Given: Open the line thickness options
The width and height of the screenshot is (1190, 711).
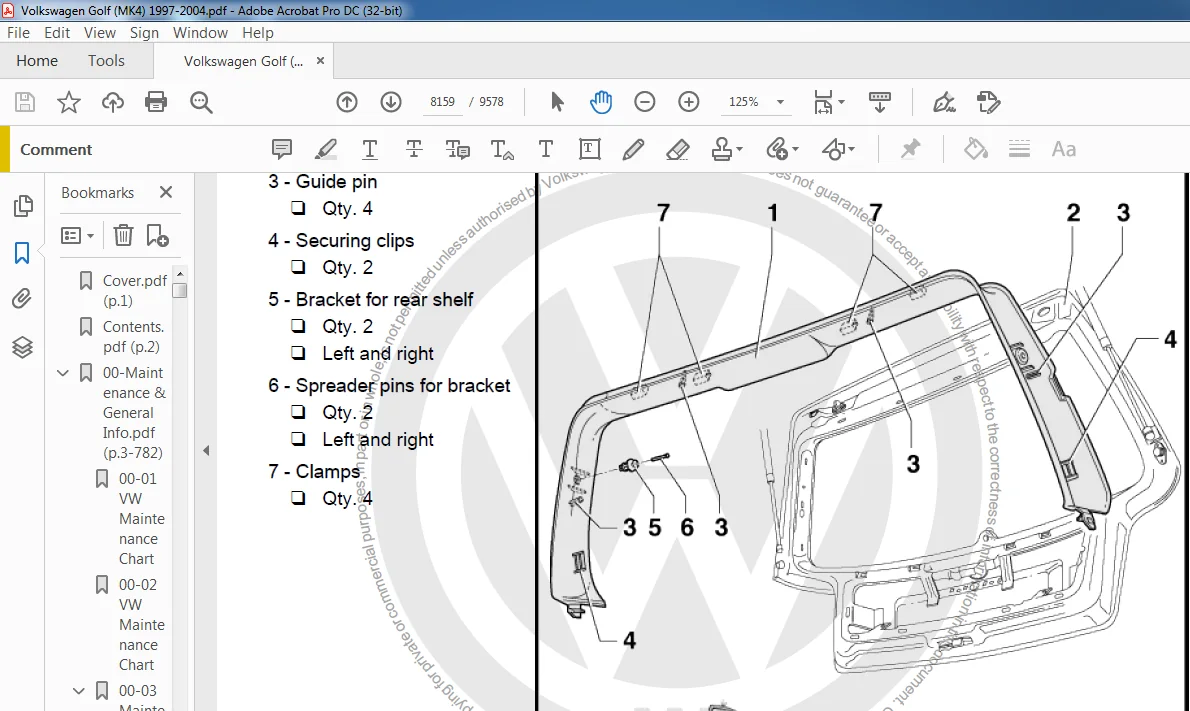Looking at the screenshot, I should click(1019, 149).
